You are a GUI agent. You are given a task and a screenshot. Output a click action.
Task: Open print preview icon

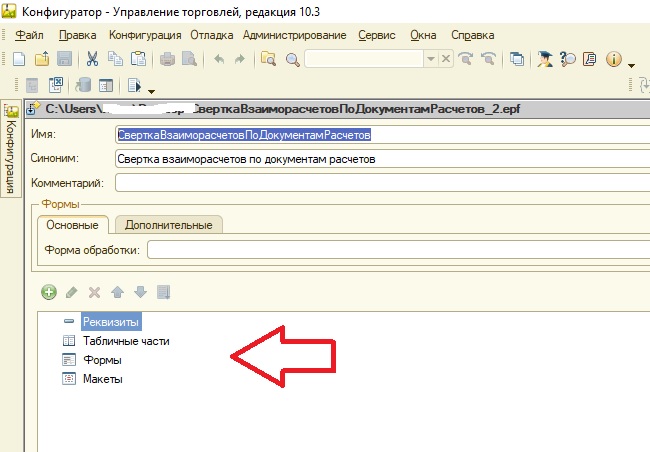pos(189,59)
